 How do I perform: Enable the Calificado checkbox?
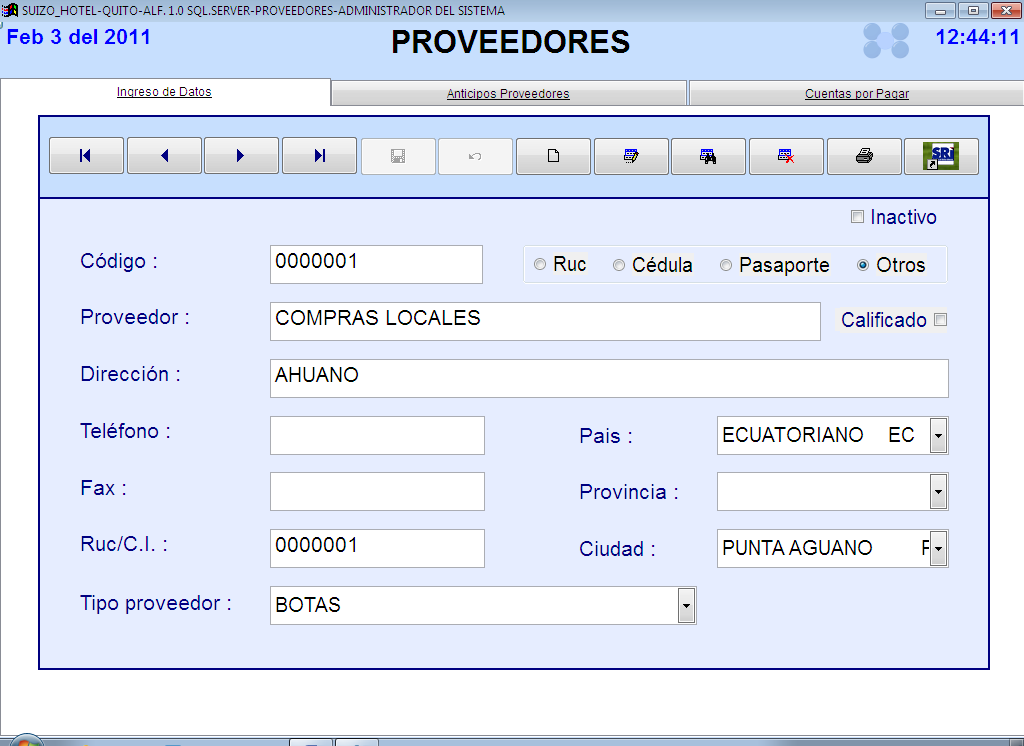coord(940,320)
